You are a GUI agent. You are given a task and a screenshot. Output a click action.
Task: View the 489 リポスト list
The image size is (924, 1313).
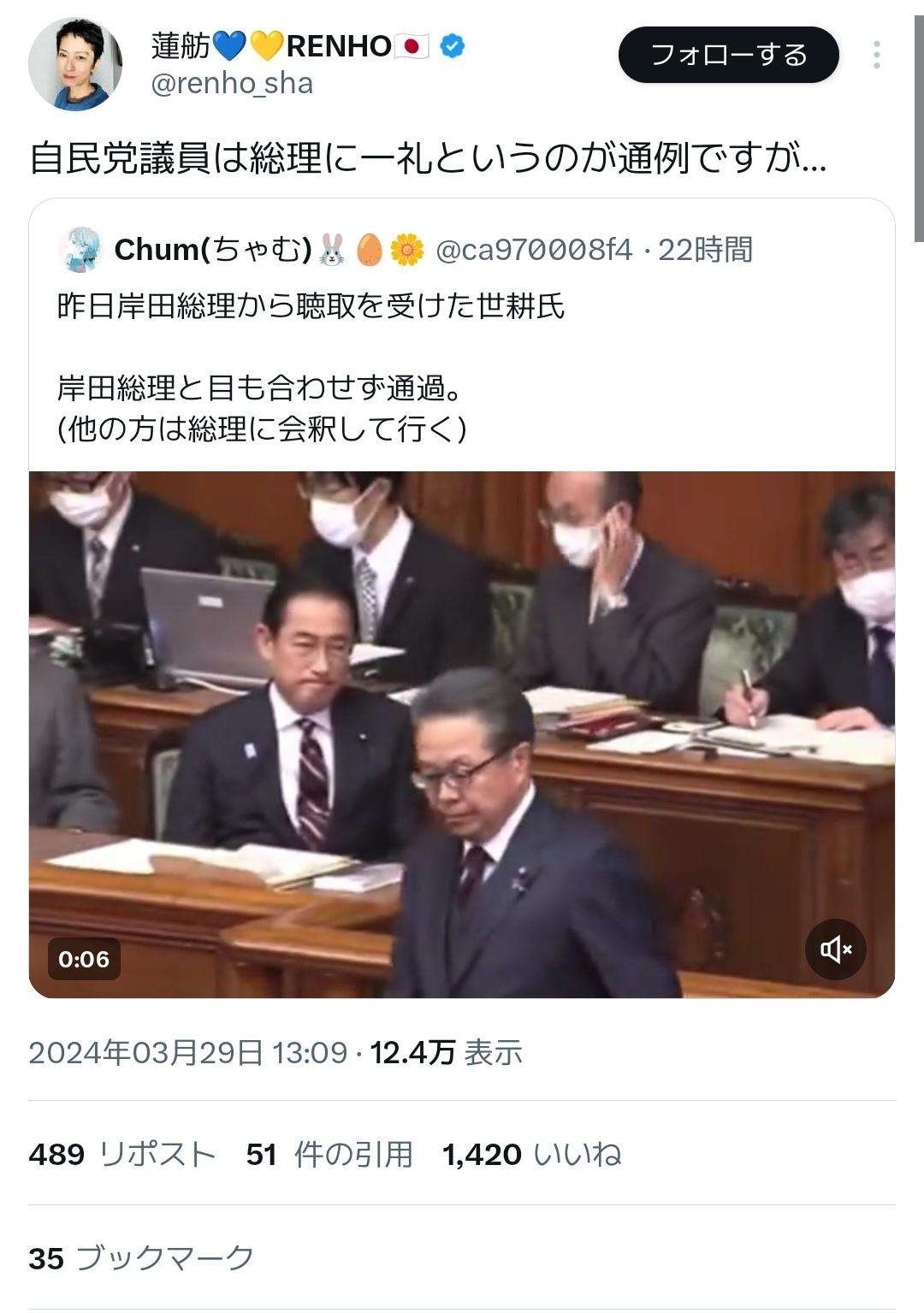(121, 1154)
